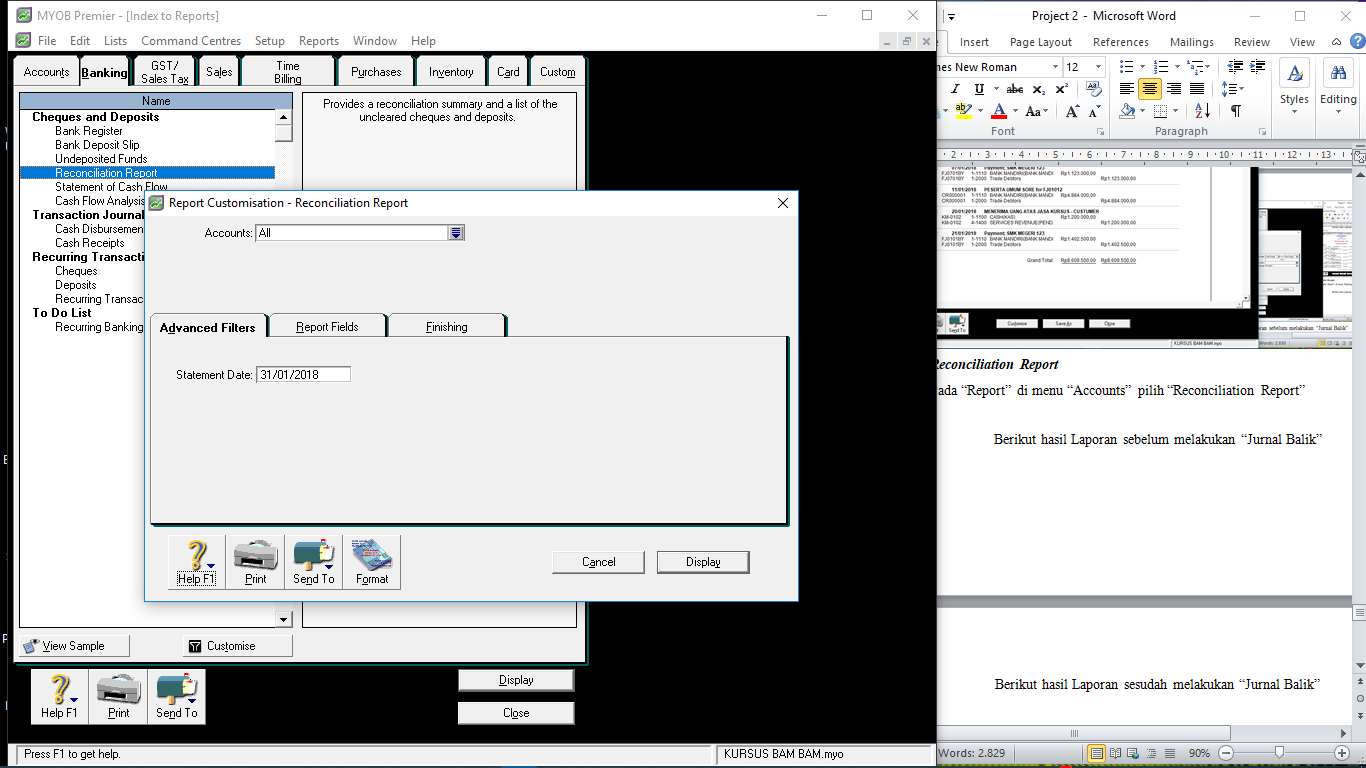Toggle show paragraph marks in Word
Screen dimensions: 1366x768
coord(1236,111)
